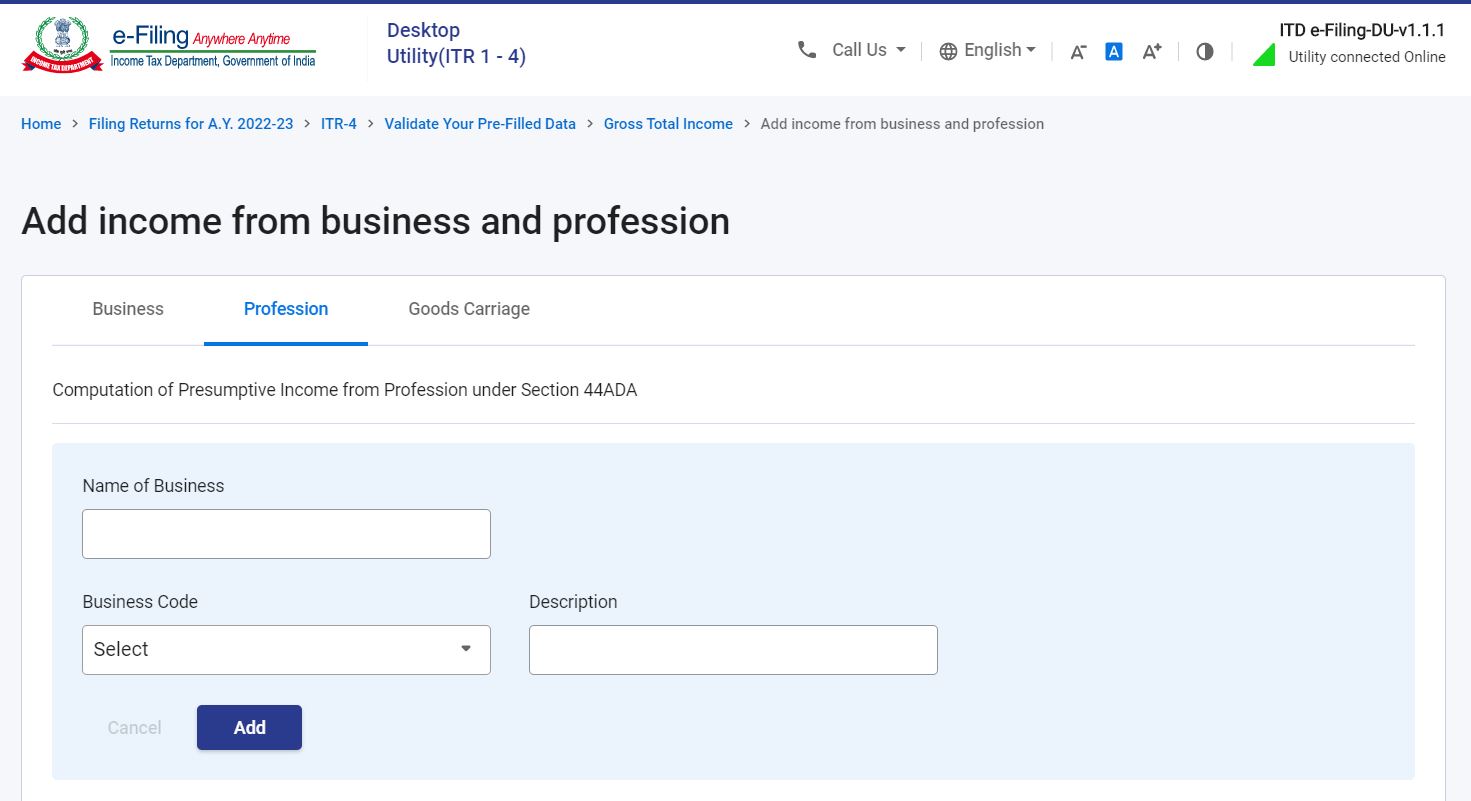Open the Business Code select dropdown
1471x801 pixels.
pyautogui.click(x=286, y=649)
